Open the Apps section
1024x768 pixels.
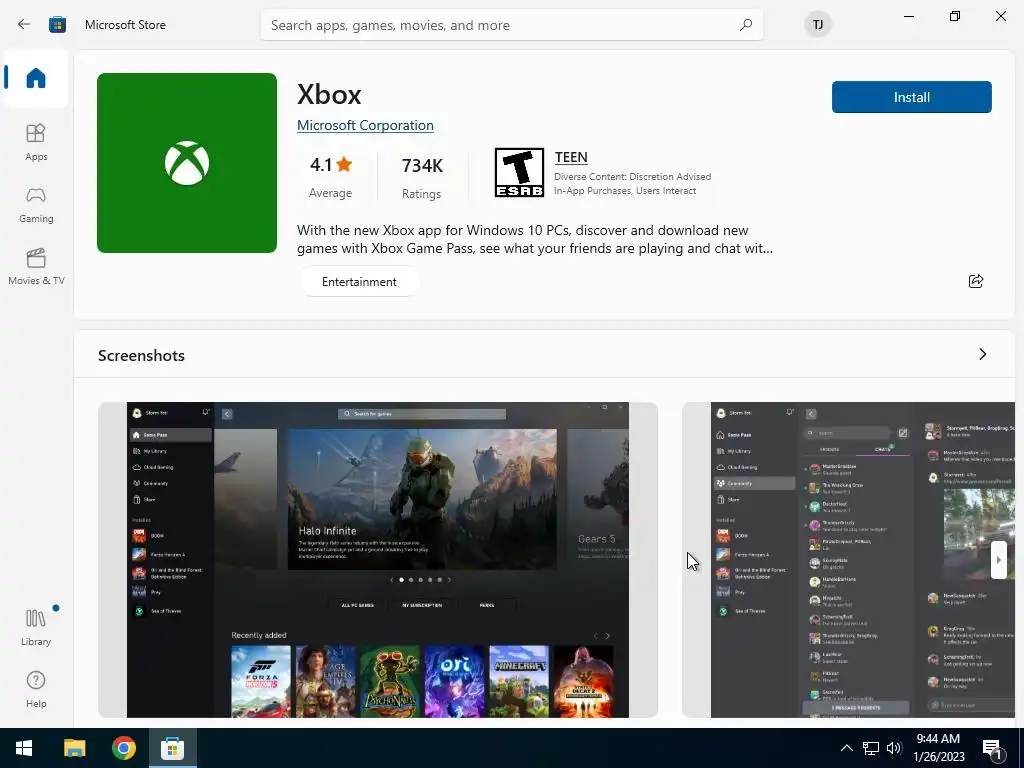point(36,142)
